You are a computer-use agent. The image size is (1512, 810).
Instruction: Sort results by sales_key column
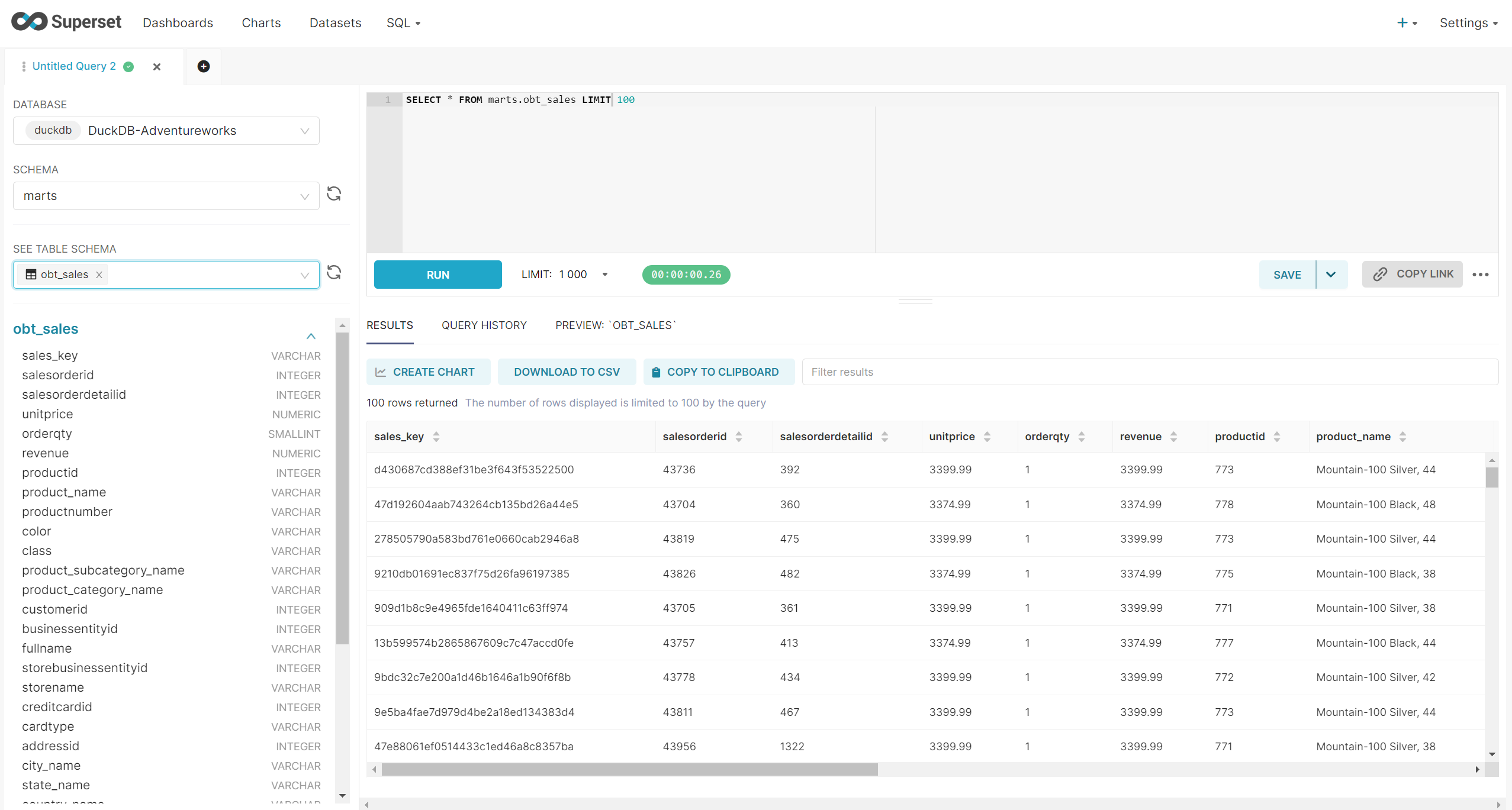436,437
